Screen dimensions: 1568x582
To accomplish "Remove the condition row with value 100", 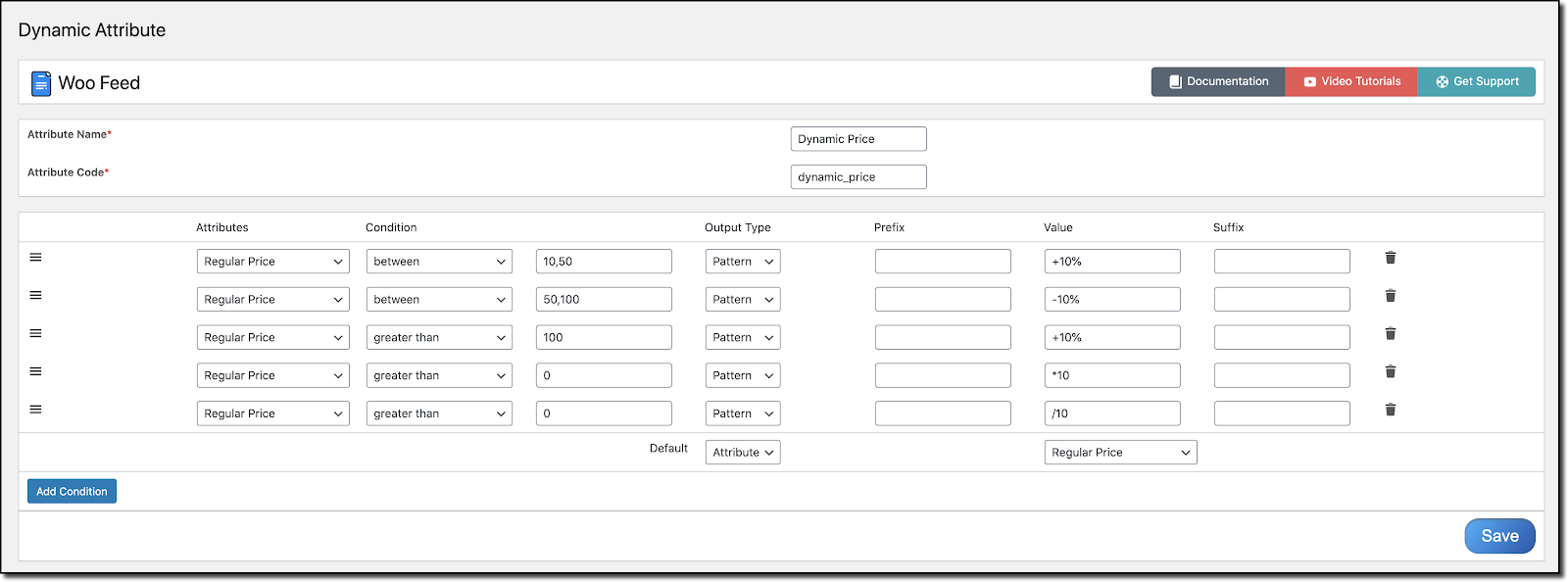I will click(1390, 334).
